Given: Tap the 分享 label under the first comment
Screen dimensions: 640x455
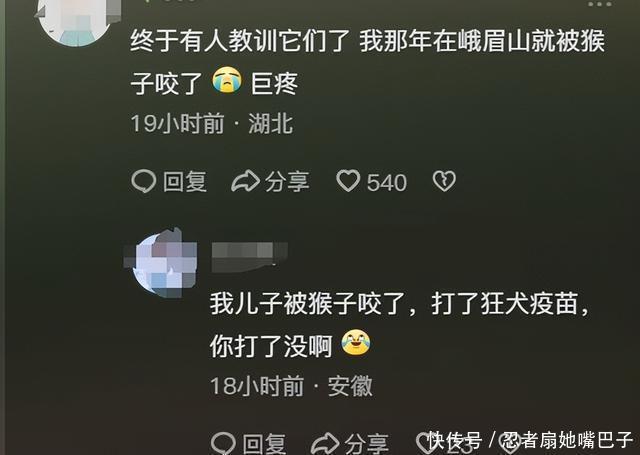Looking at the screenshot, I should pyautogui.click(x=287, y=182).
